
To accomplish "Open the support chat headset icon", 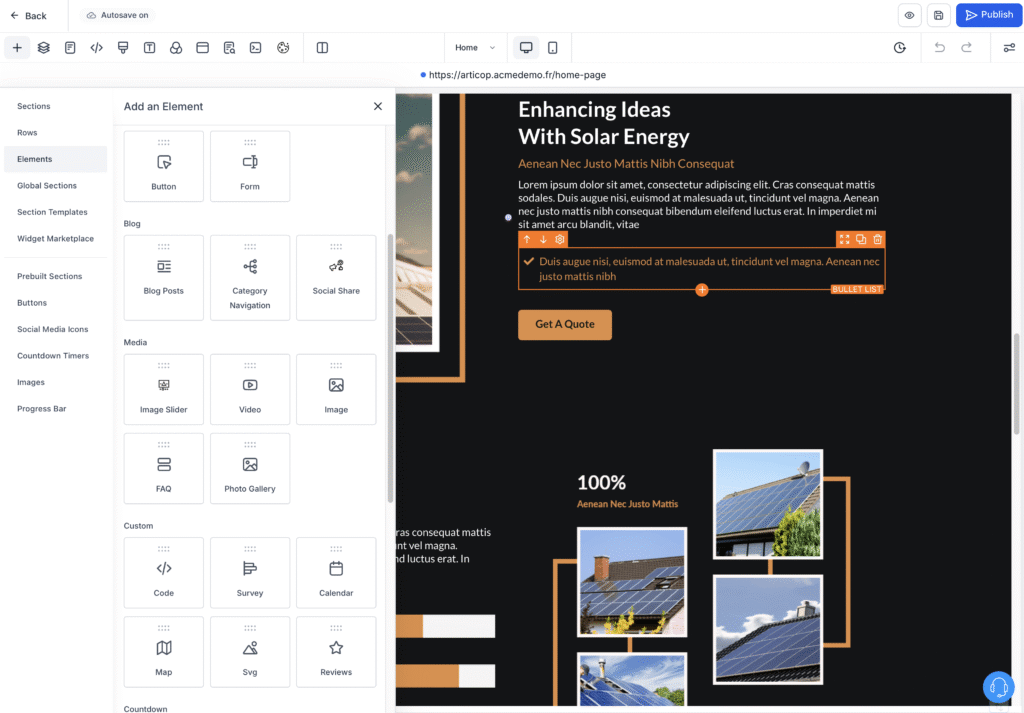I will pyautogui.click(x=999, y=687).
